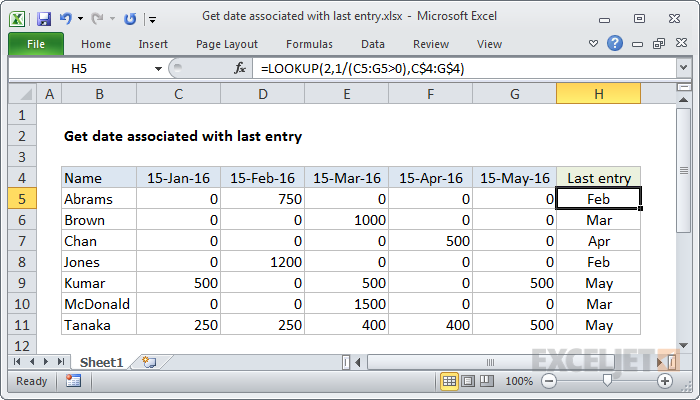Click the Redo button

[97, 19]
